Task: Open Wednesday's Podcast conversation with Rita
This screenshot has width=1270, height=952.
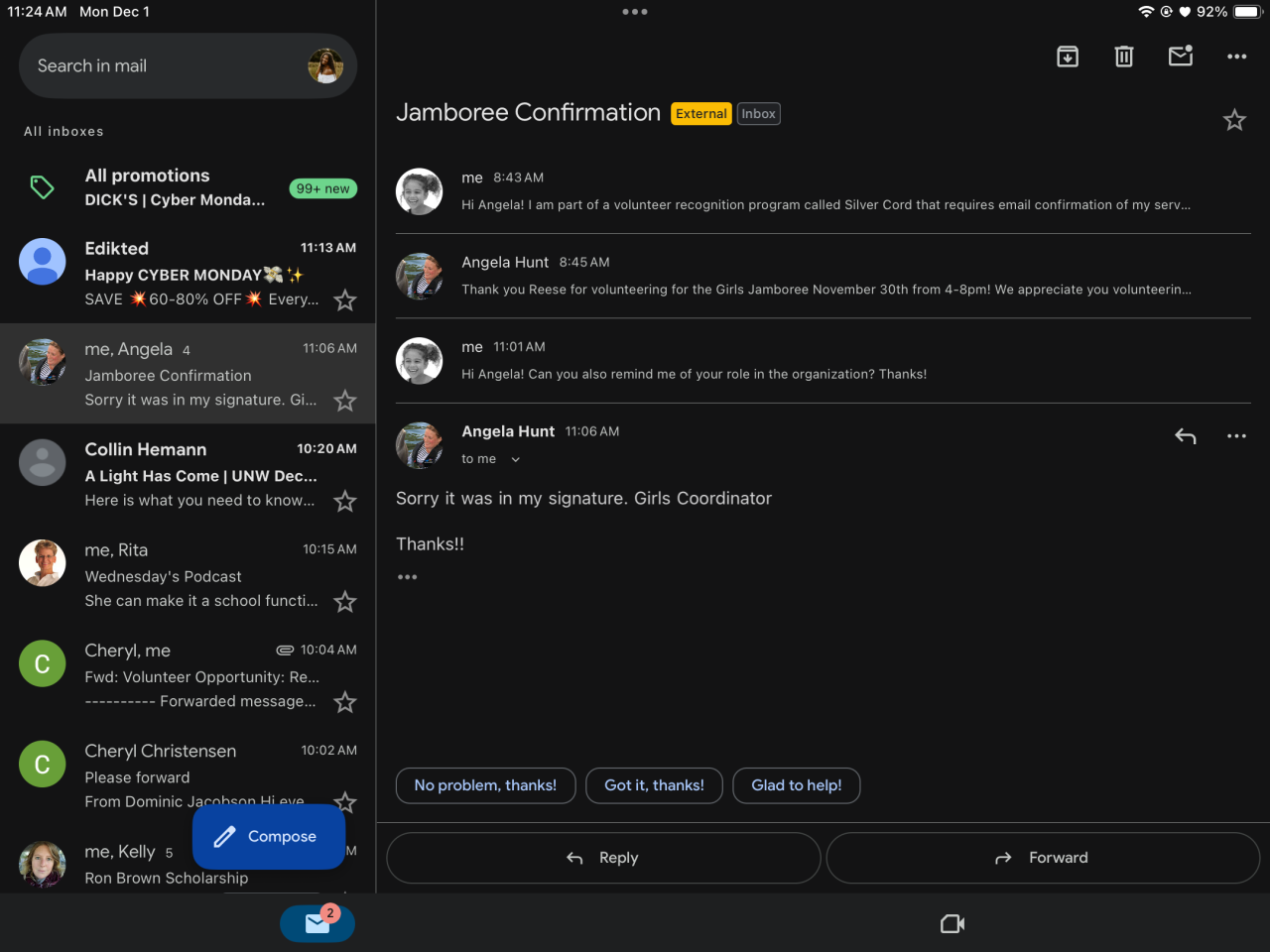Action: point(188,575)
